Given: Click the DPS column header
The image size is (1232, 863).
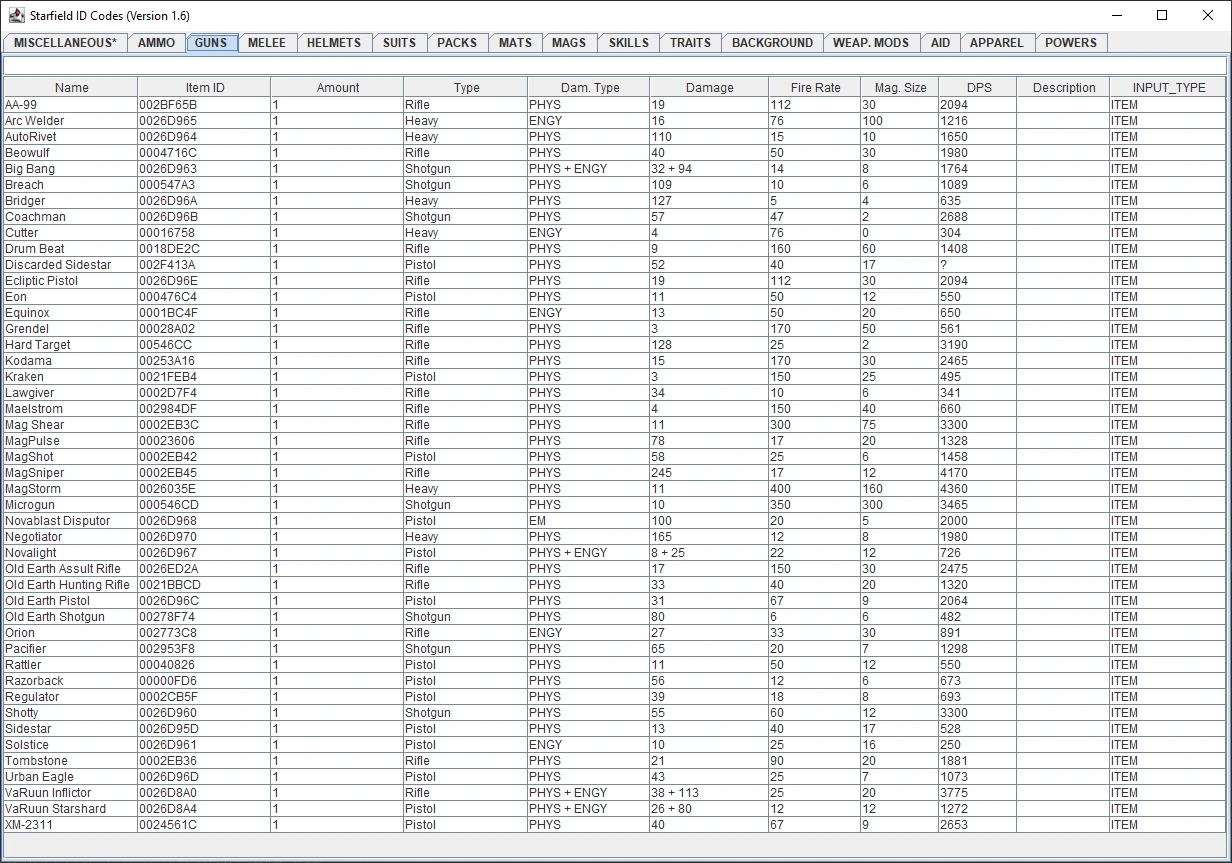Looking at the screenshot, I should tap(979, 88).
